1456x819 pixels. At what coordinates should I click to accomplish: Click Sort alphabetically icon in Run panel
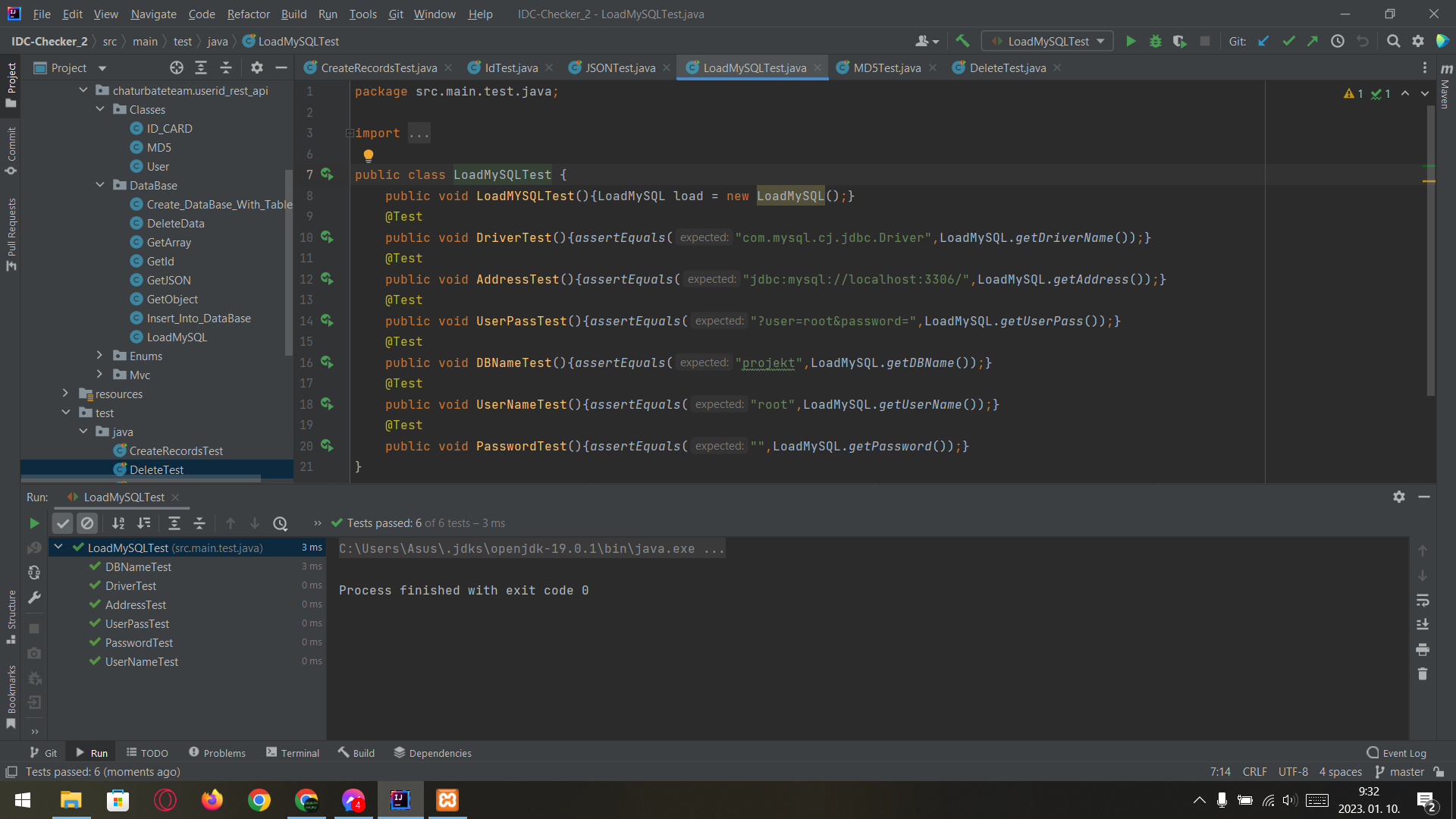click(118, 523)
